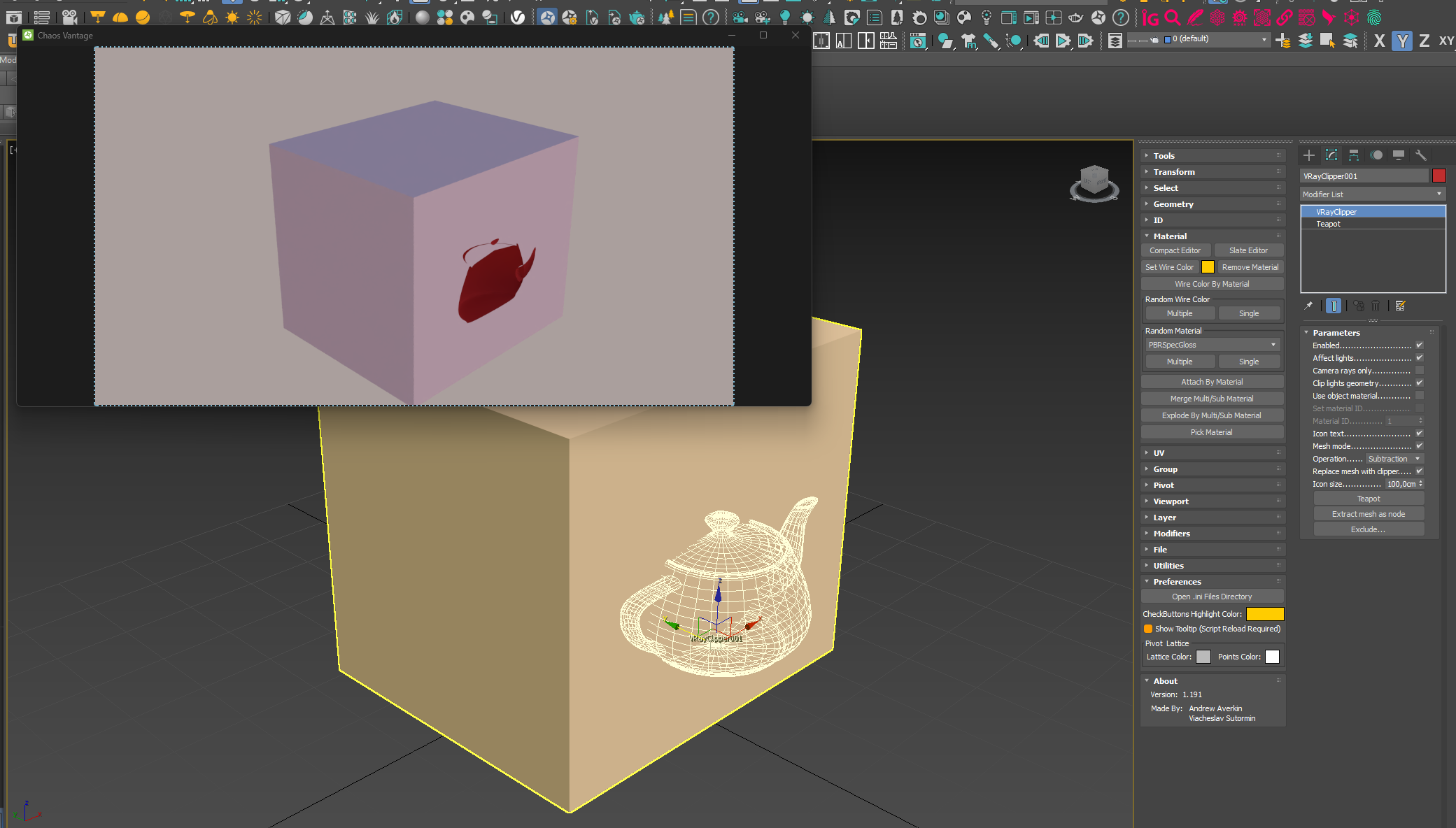Open the Operation Subtraction dropdown
1456x828 pixels.
pos(1394,459)
